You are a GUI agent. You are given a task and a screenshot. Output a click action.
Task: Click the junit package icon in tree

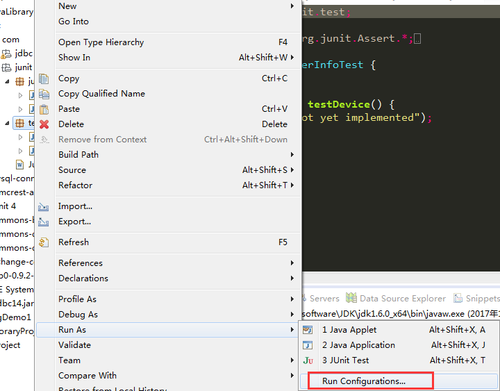6,68
